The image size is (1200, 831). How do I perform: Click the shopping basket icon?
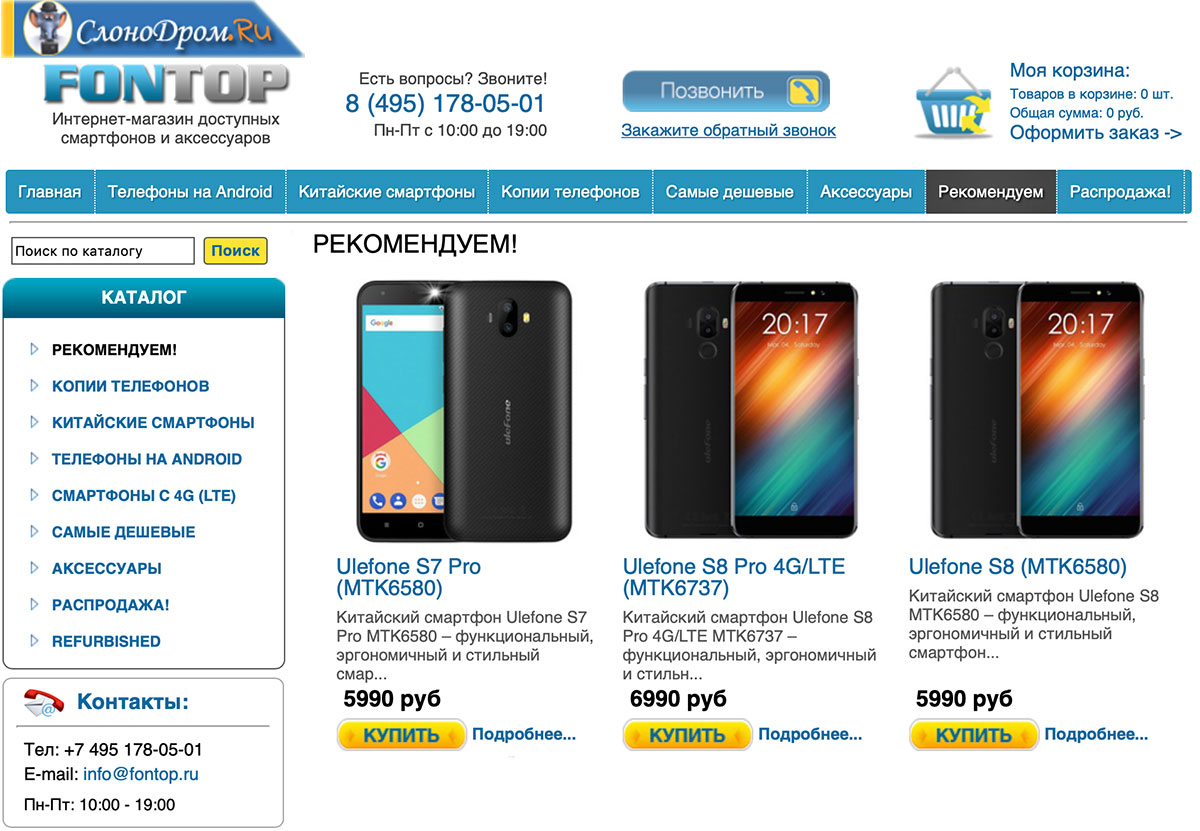[952, 101]
